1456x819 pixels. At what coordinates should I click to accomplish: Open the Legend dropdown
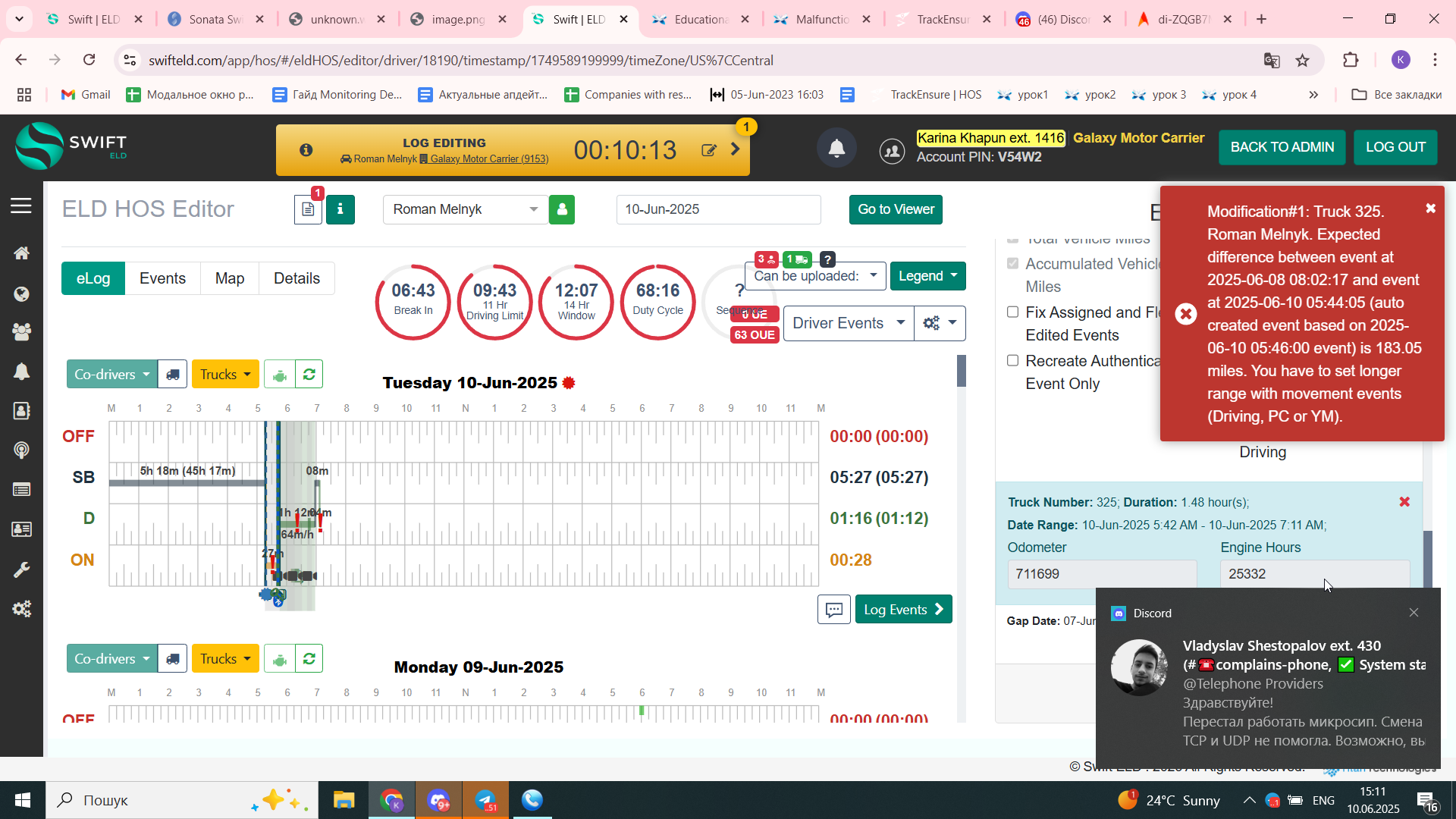(927, 276)
